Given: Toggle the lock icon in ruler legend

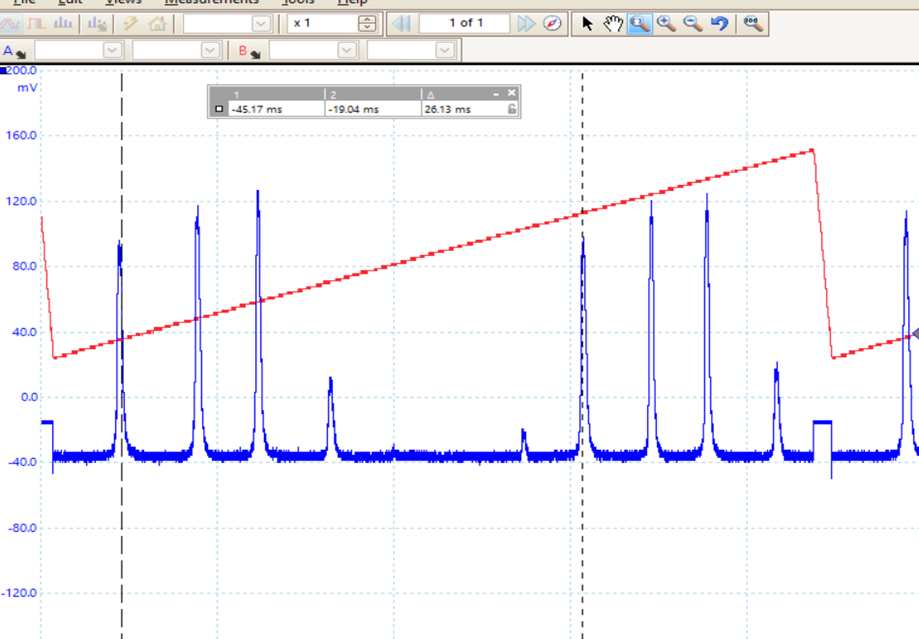Looking at the screenshot, I should (512, 109).
